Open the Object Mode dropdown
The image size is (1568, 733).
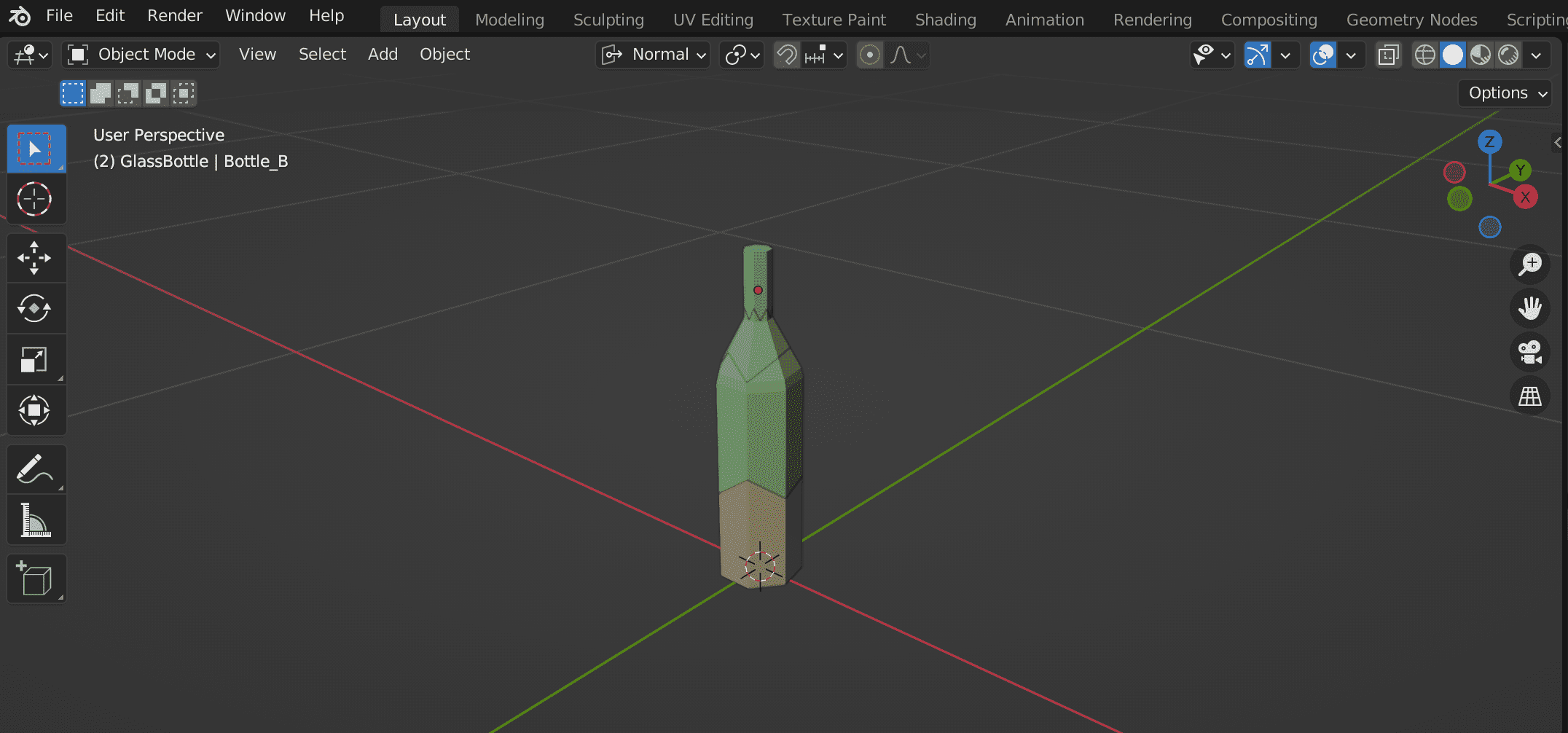141,55
